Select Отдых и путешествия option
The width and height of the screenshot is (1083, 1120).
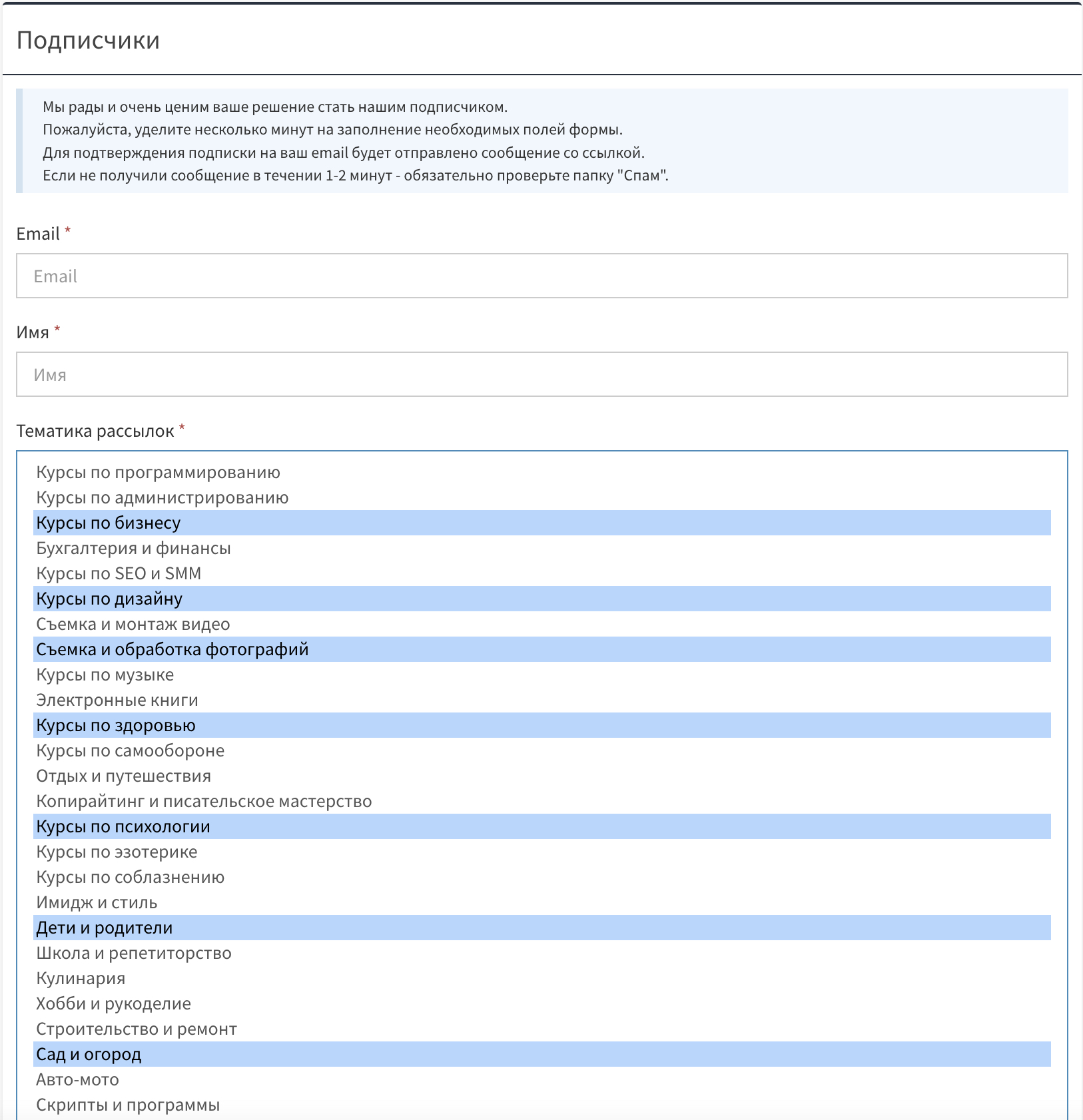[124, 776]
